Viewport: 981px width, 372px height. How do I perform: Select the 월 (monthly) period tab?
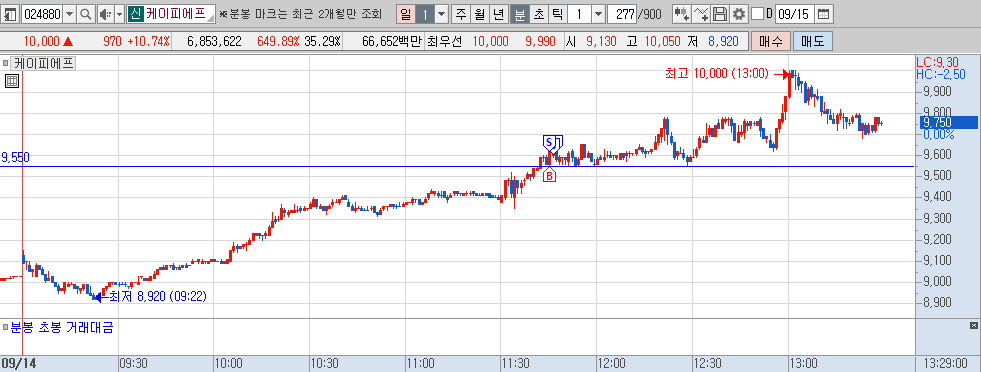click(x=479, y=13)
